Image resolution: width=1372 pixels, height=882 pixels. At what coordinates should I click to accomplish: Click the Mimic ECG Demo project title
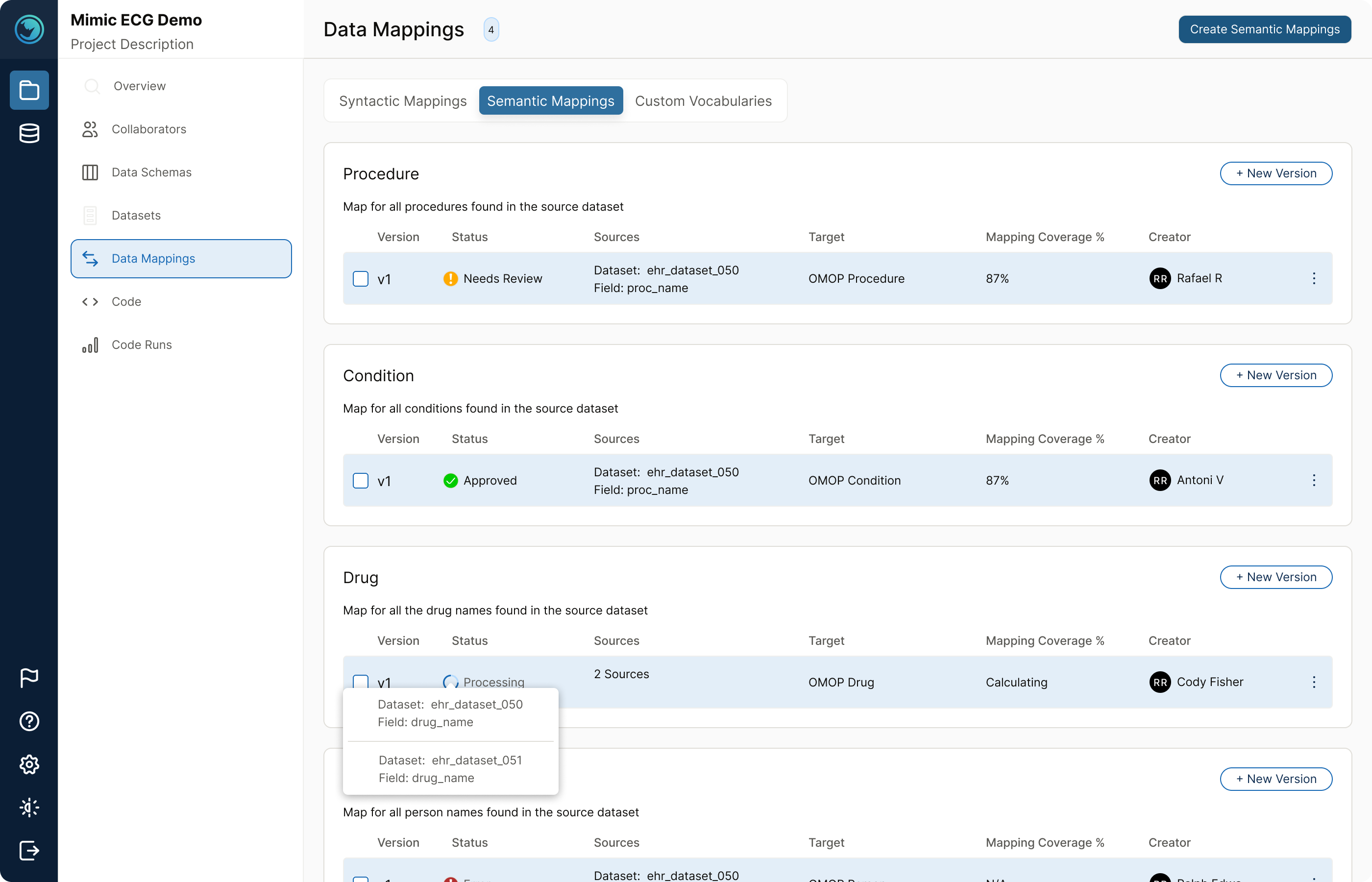[136, 20]
